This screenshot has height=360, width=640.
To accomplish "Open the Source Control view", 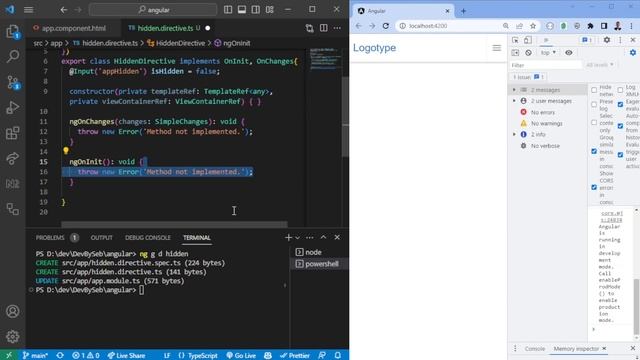I will coord(13,82).
